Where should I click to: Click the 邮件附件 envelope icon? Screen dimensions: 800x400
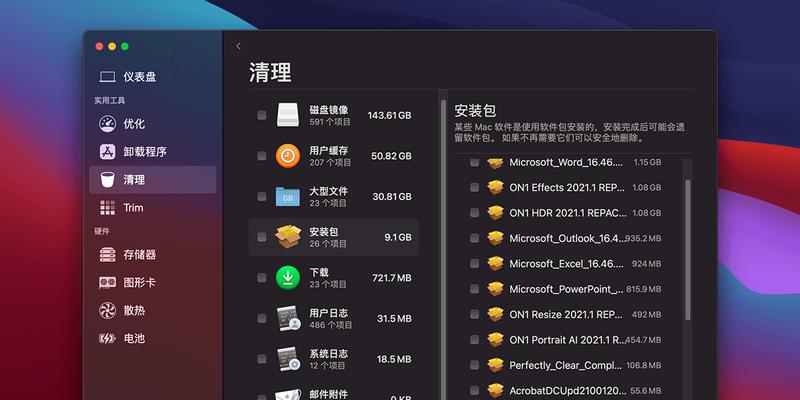tap(288, 394)
